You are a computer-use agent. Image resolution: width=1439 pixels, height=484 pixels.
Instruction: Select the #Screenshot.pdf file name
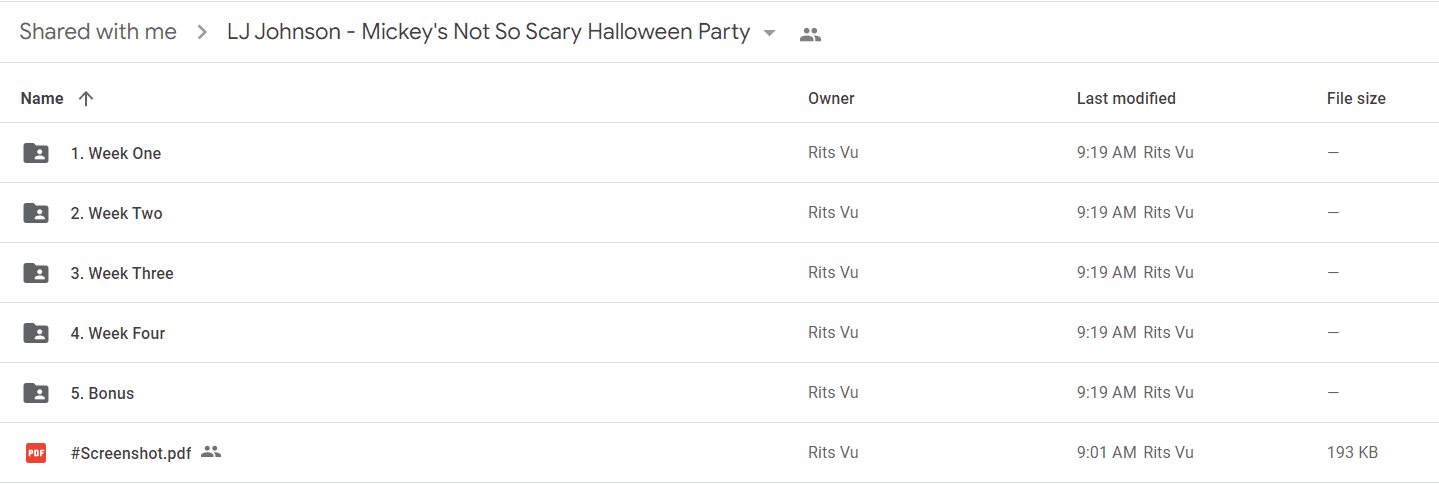tap(131, 453)
